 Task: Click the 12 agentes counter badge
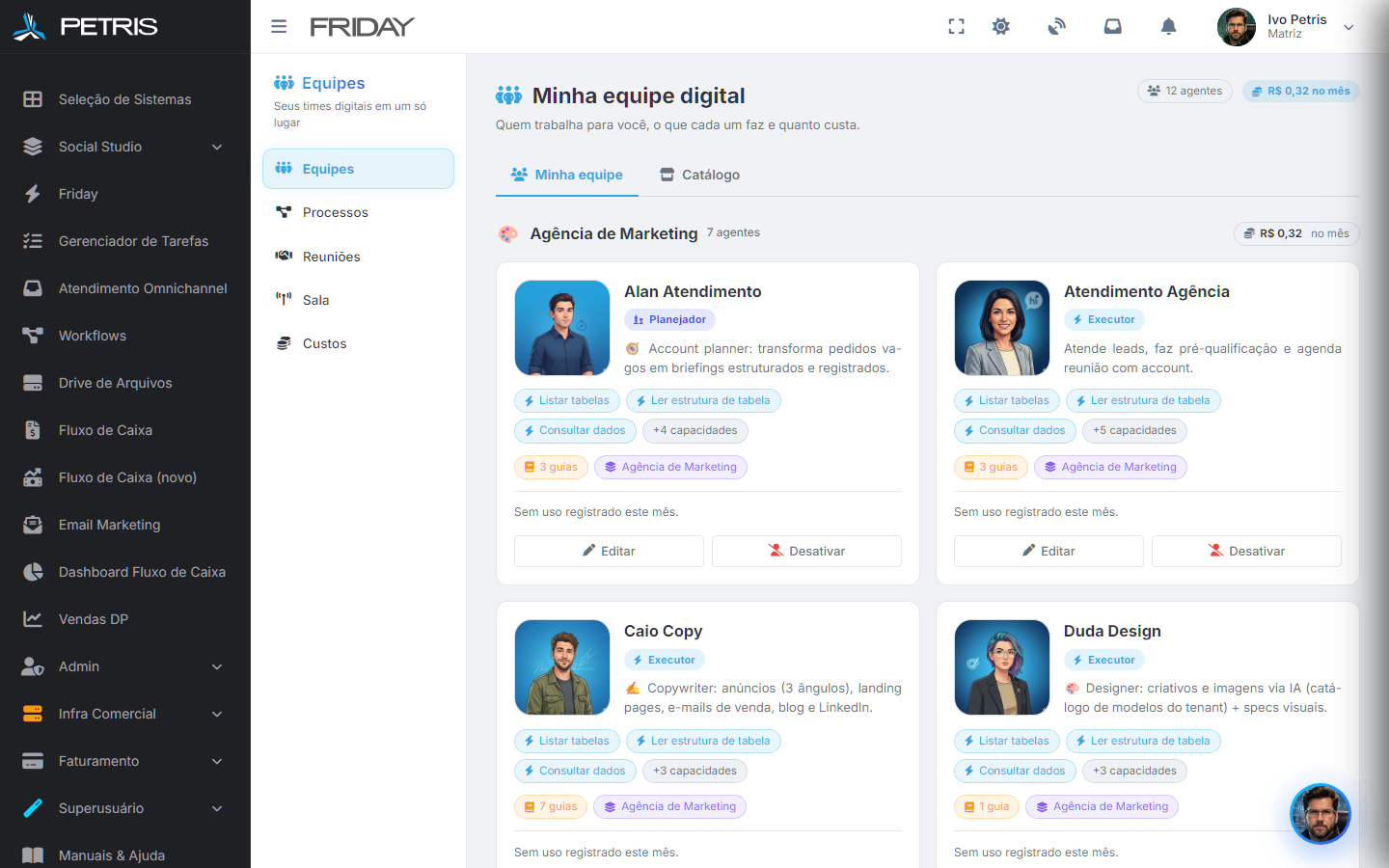(1185, 91)
